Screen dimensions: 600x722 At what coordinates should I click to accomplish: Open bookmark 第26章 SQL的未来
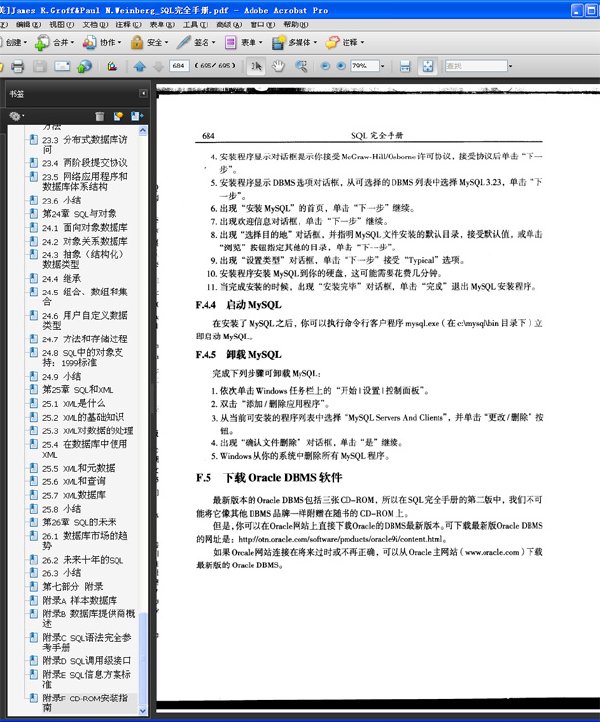coord(79,522)
